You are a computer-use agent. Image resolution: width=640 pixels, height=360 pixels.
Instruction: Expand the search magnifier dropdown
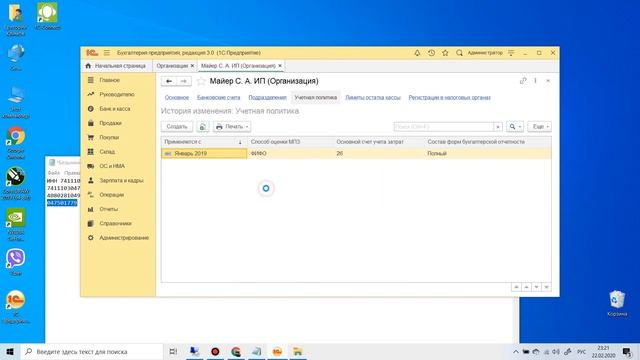(x=515, y=127)
